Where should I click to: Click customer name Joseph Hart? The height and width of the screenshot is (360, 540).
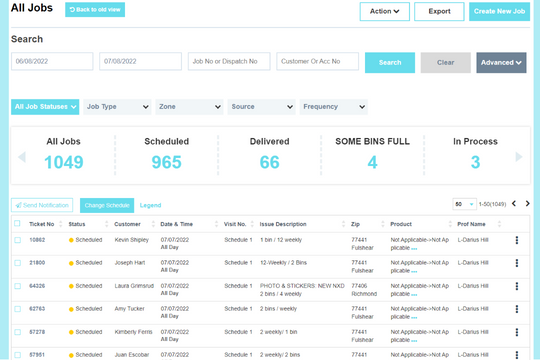tap(130, 263)
